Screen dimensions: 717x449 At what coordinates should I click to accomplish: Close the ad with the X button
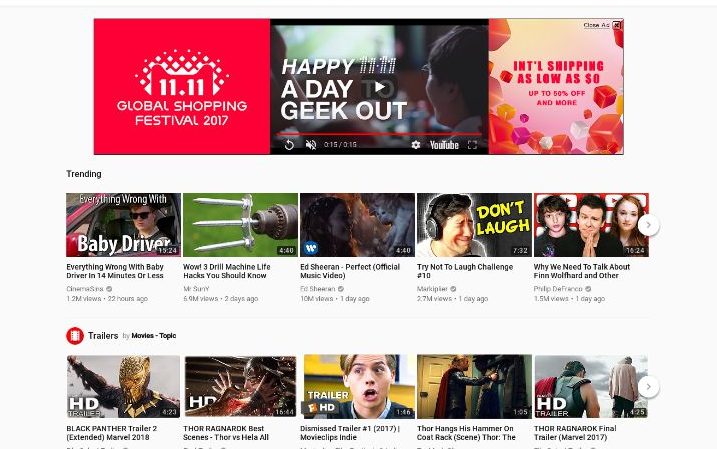pos(617,25)
